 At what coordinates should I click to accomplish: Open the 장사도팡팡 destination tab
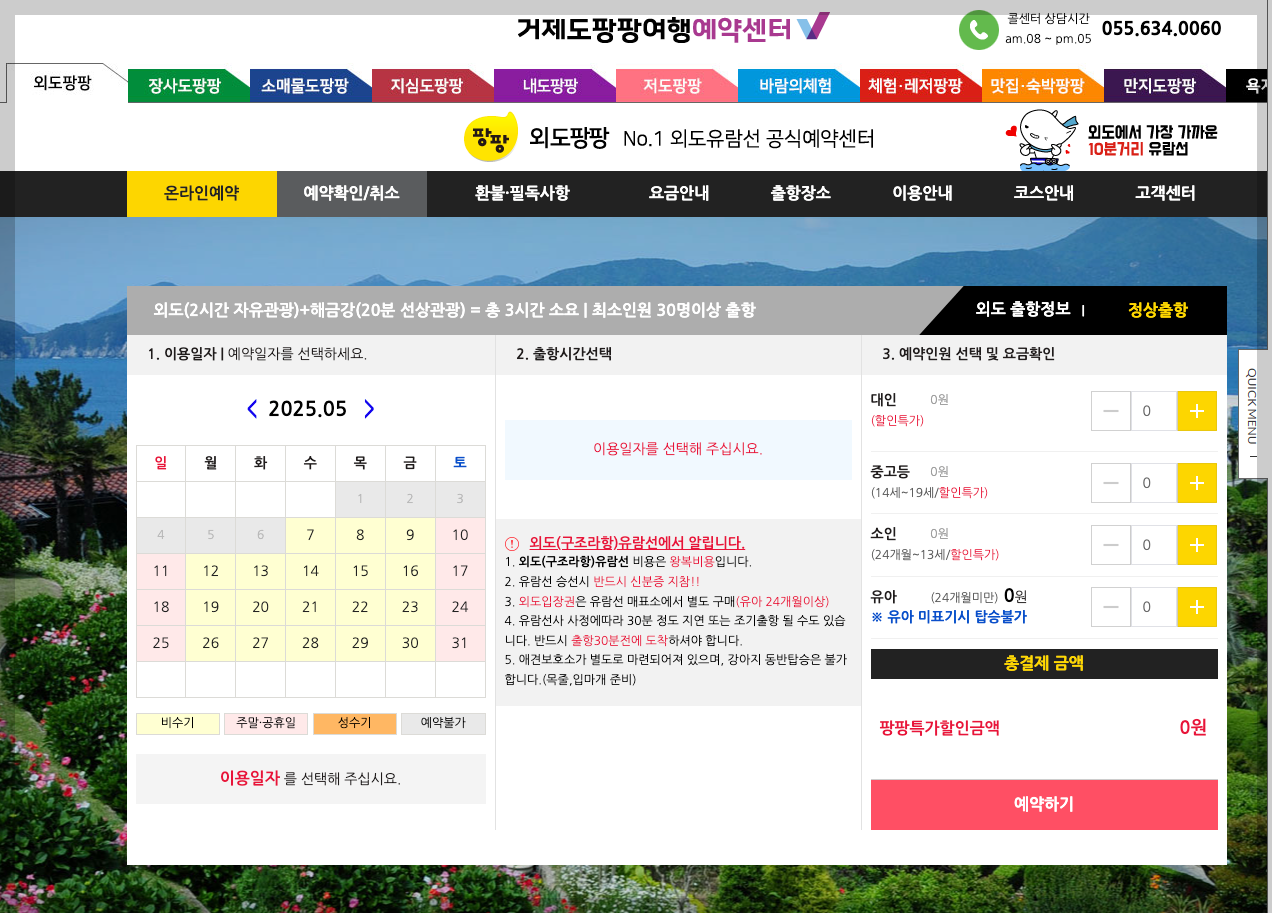[x=189, y=85]
